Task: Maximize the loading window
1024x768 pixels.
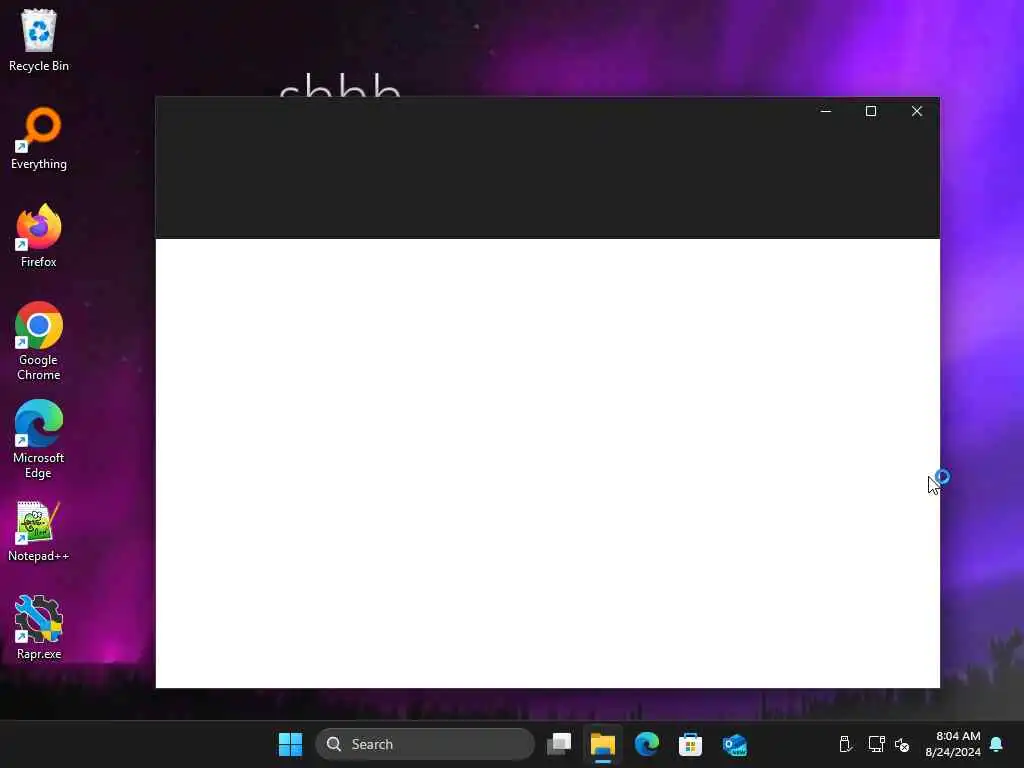Action: (871, 111)
